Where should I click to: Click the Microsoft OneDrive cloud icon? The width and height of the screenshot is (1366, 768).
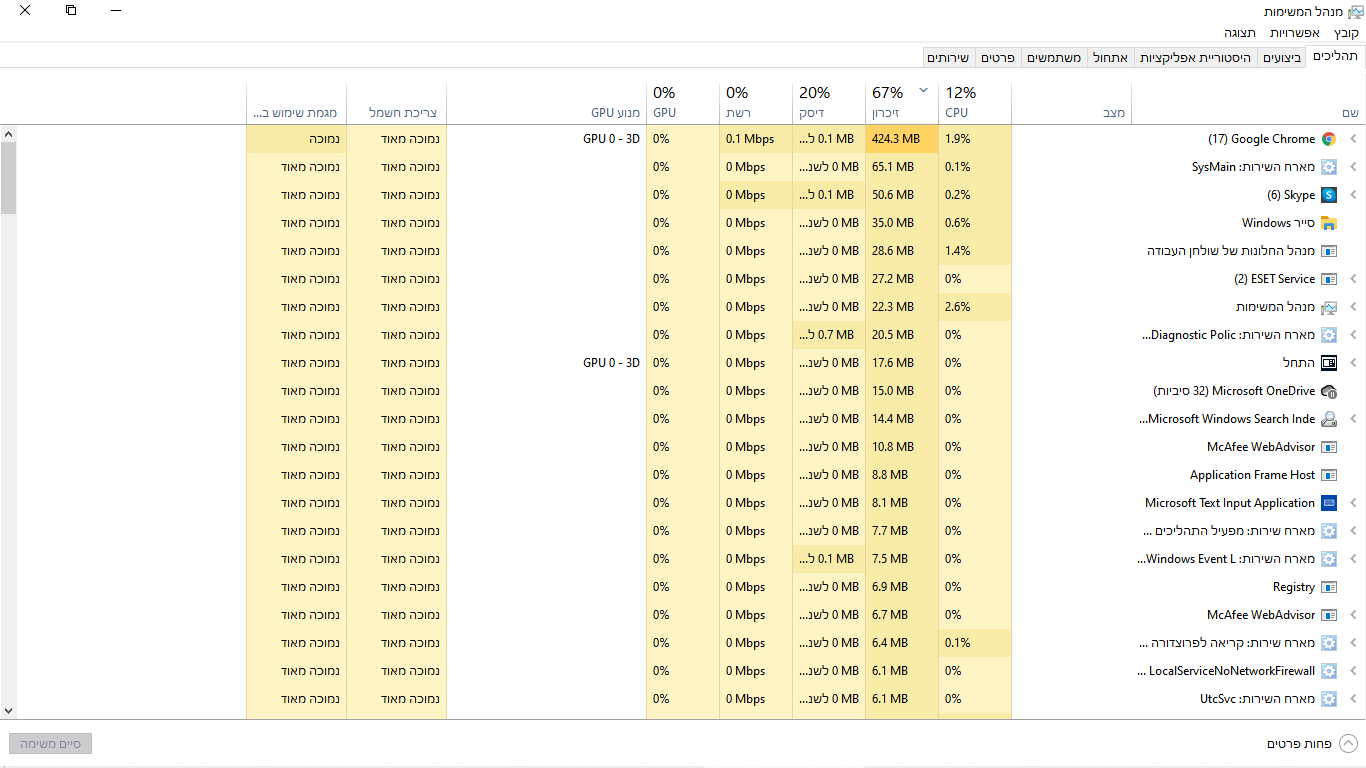(x=1329, y=391)
